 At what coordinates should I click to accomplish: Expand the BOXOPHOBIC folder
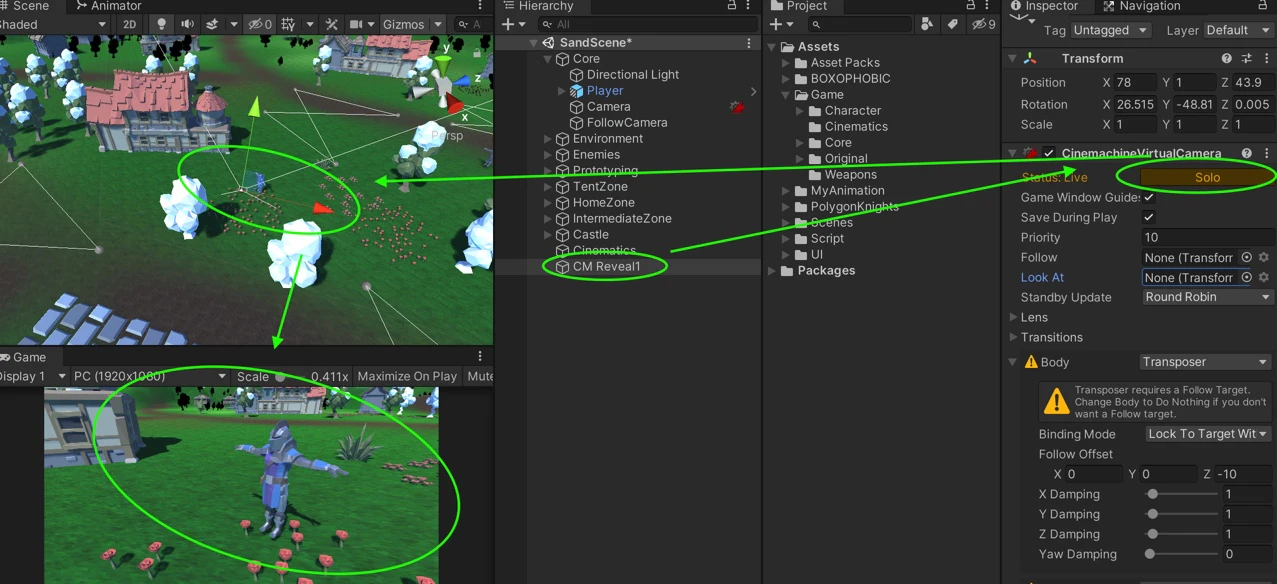pyautogui.click(x=786, y=79)
